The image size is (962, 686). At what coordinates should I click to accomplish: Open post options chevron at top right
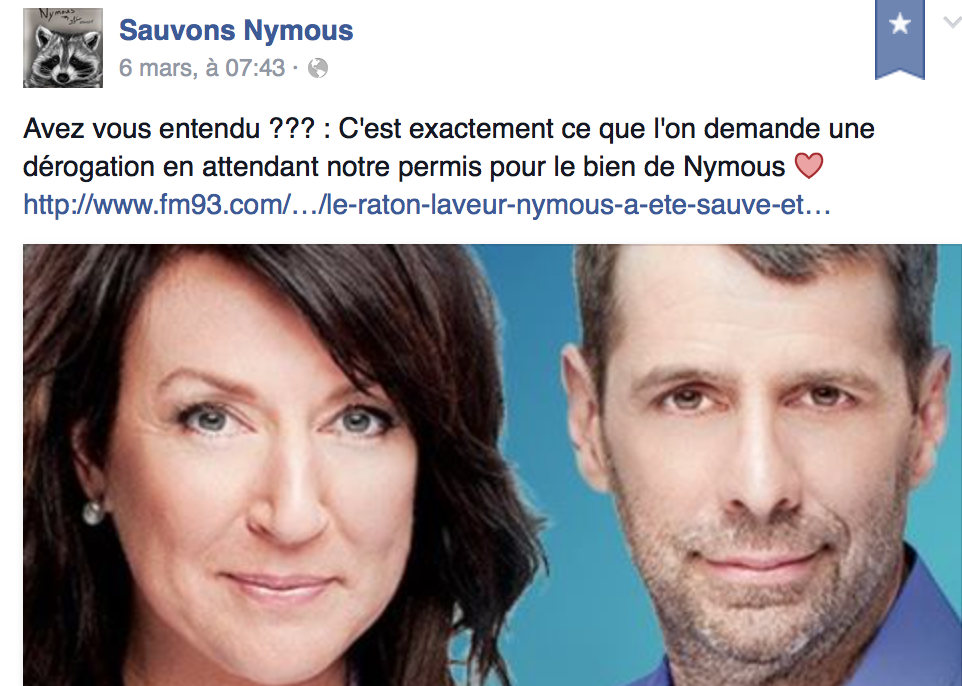[953, 23]
